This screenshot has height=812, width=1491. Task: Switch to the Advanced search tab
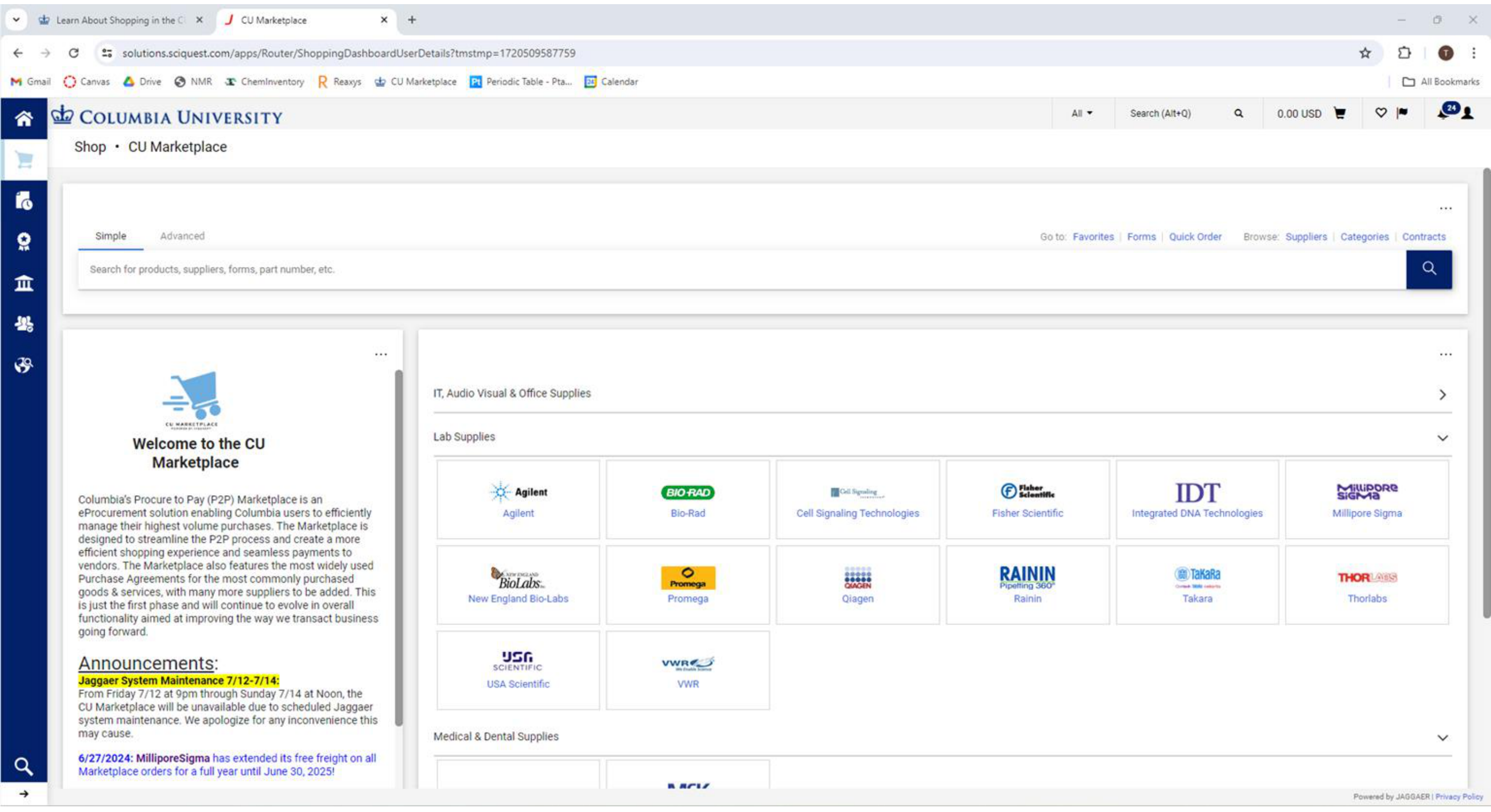[182, 236]
